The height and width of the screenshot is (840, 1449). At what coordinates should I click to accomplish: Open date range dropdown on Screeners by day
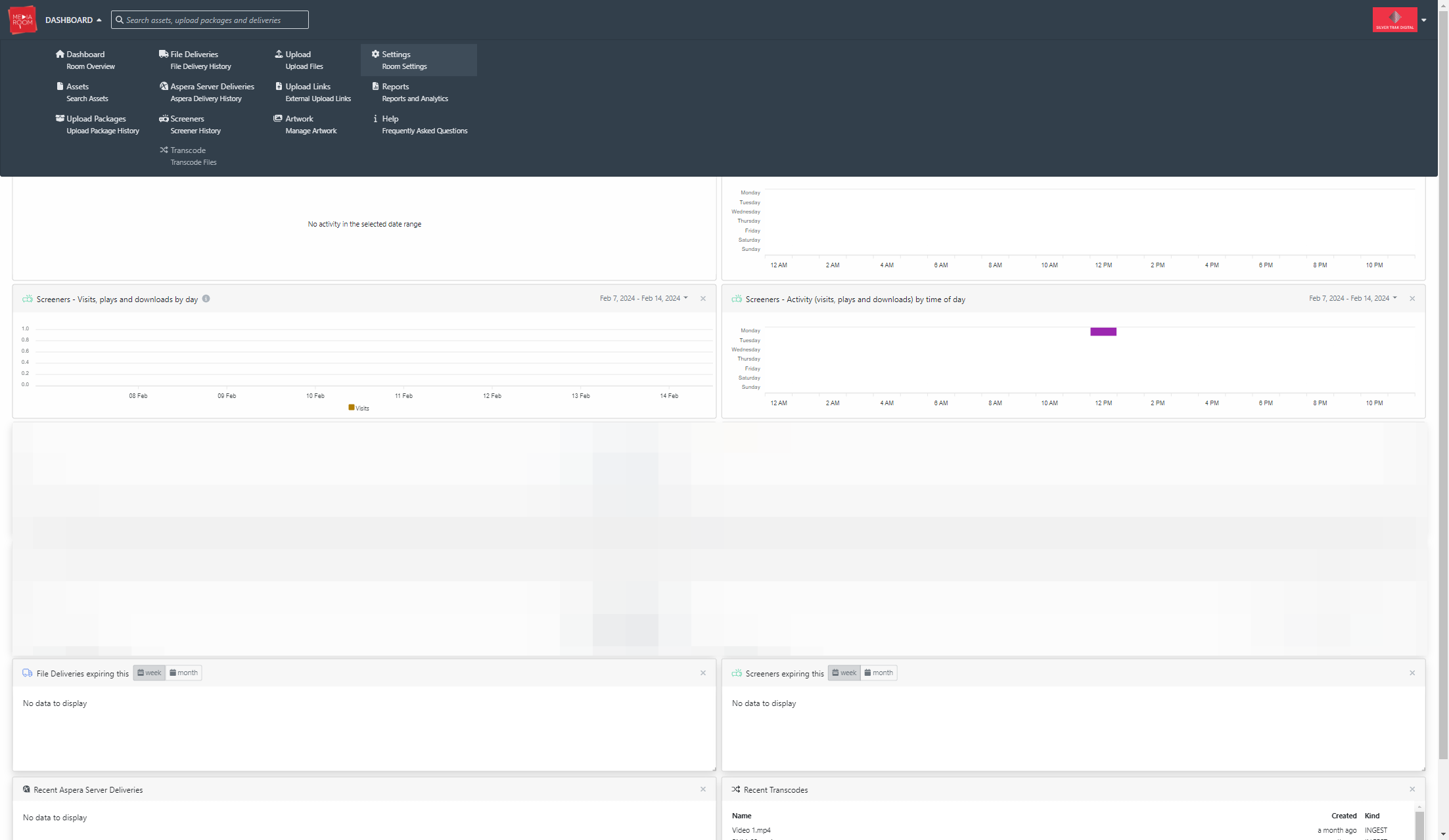pyautogui.click(x=643, y=298)
